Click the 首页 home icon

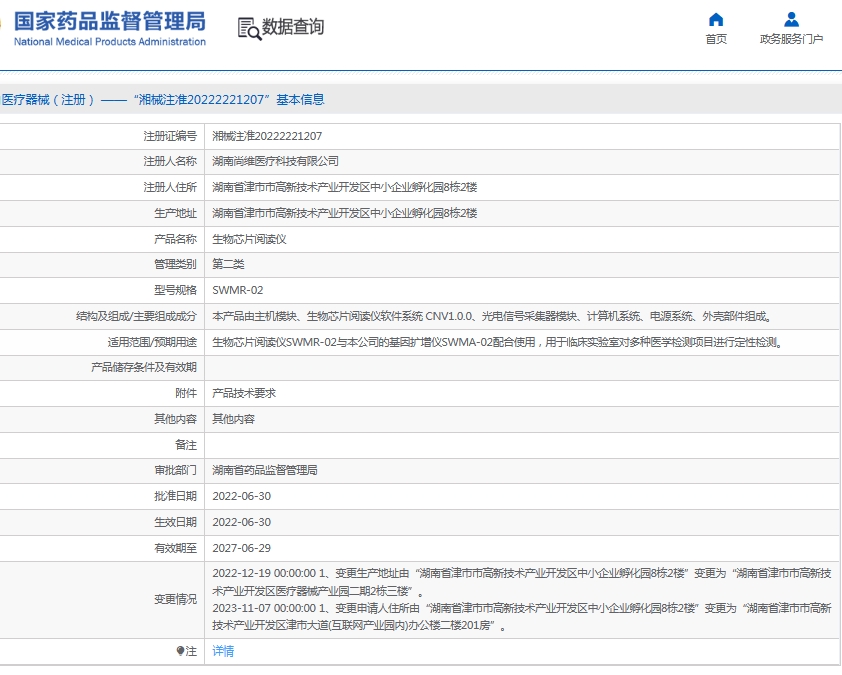point(716,20)
